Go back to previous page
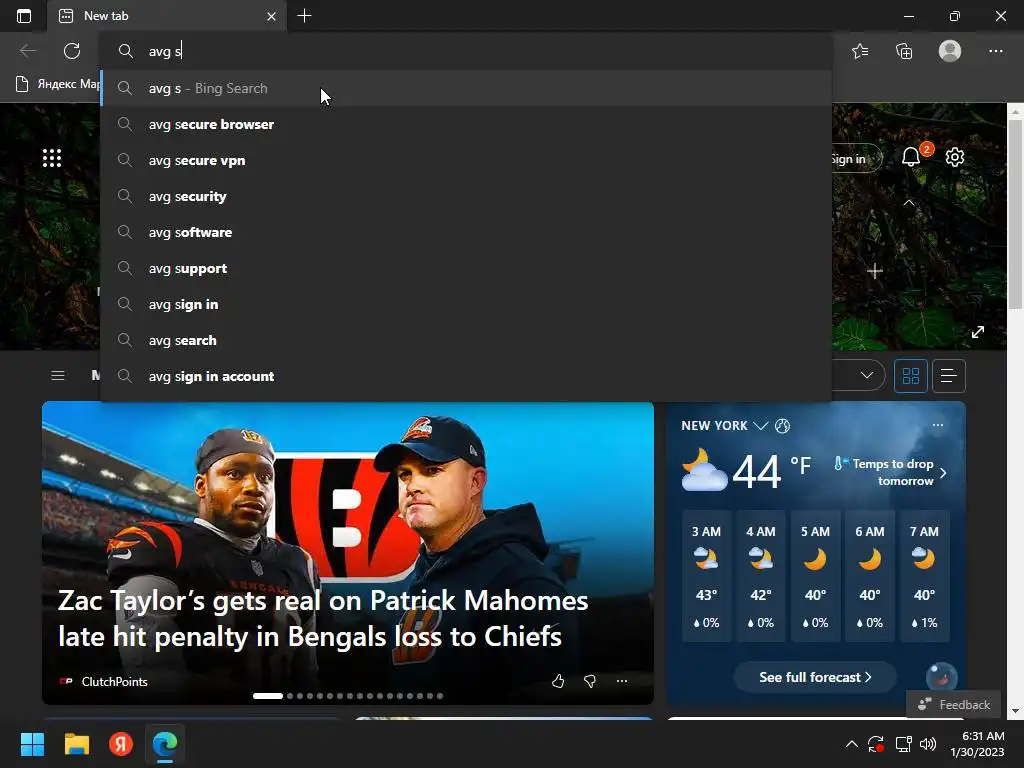 tap(28, 51)
